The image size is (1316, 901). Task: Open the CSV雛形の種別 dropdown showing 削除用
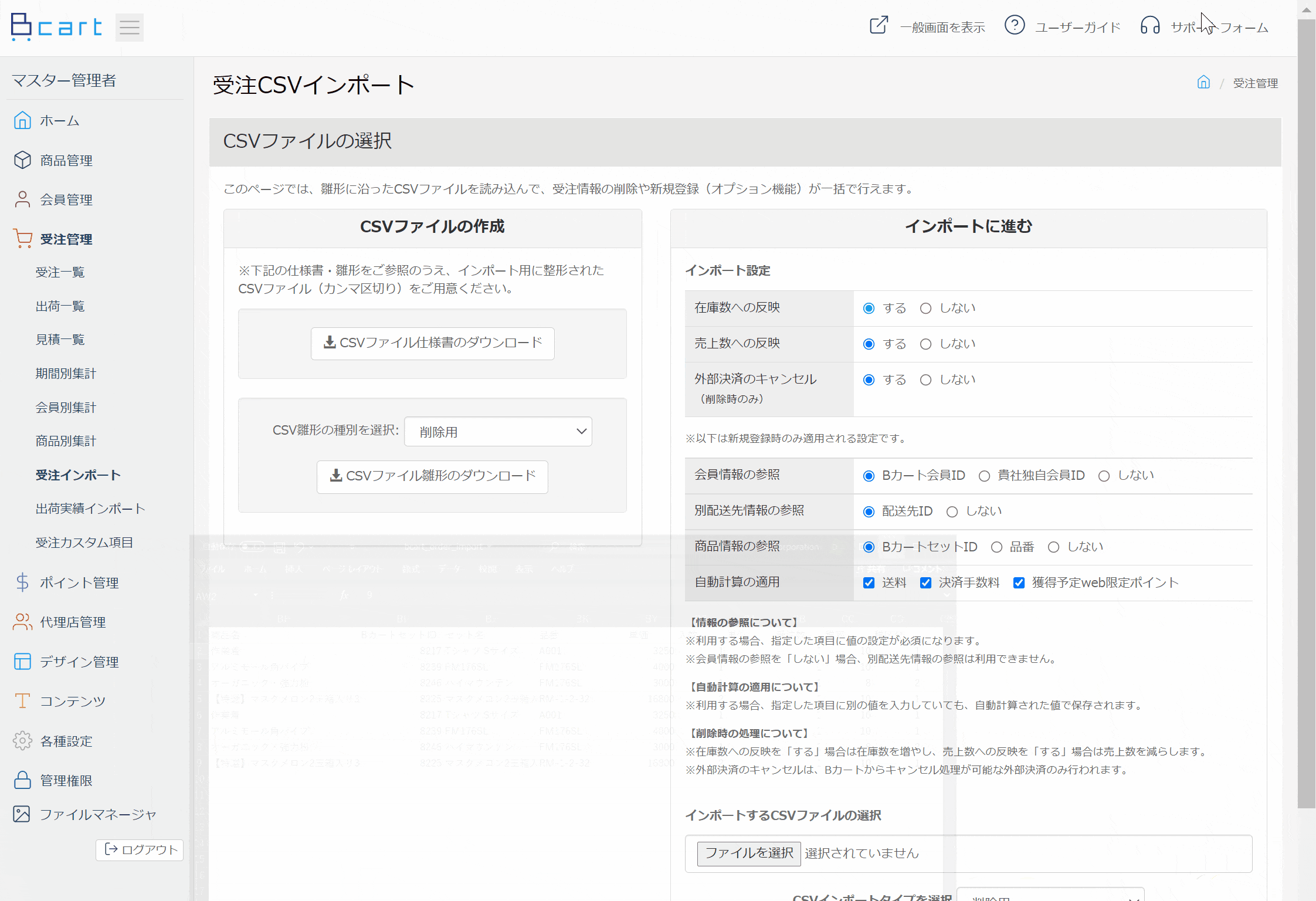498,432
